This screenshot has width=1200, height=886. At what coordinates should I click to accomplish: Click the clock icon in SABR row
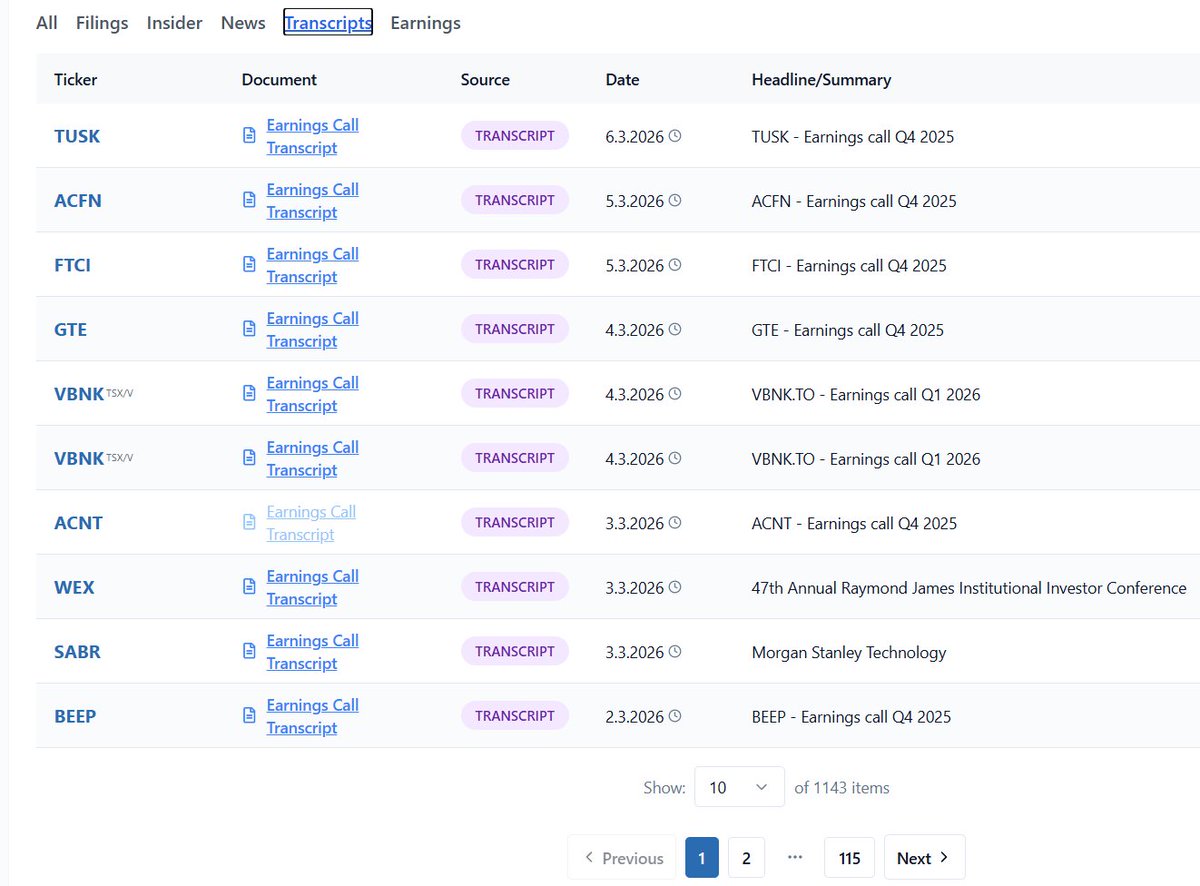[675, 652]
